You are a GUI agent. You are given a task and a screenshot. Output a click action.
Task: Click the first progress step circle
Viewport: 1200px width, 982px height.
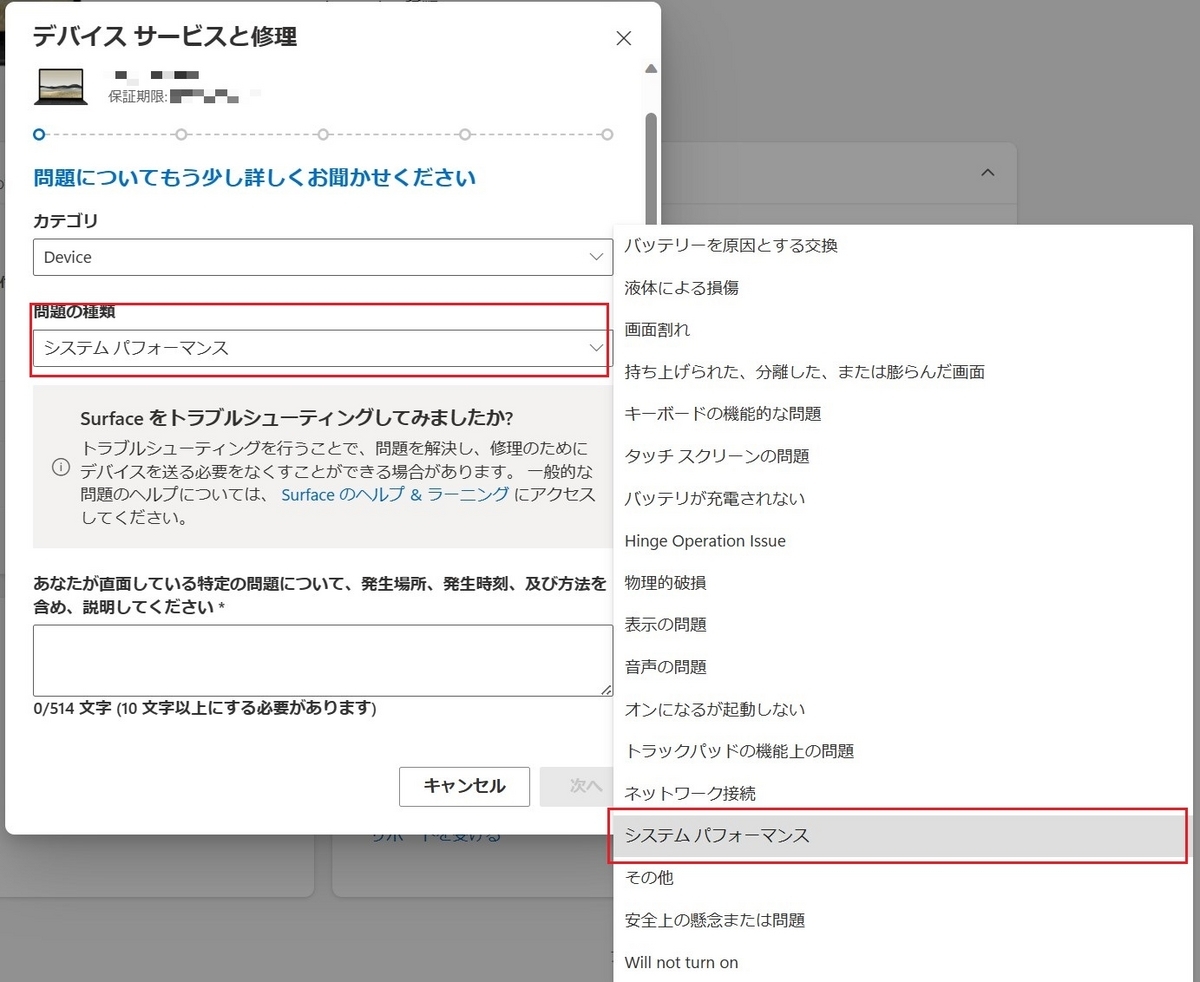coord(39,134)
